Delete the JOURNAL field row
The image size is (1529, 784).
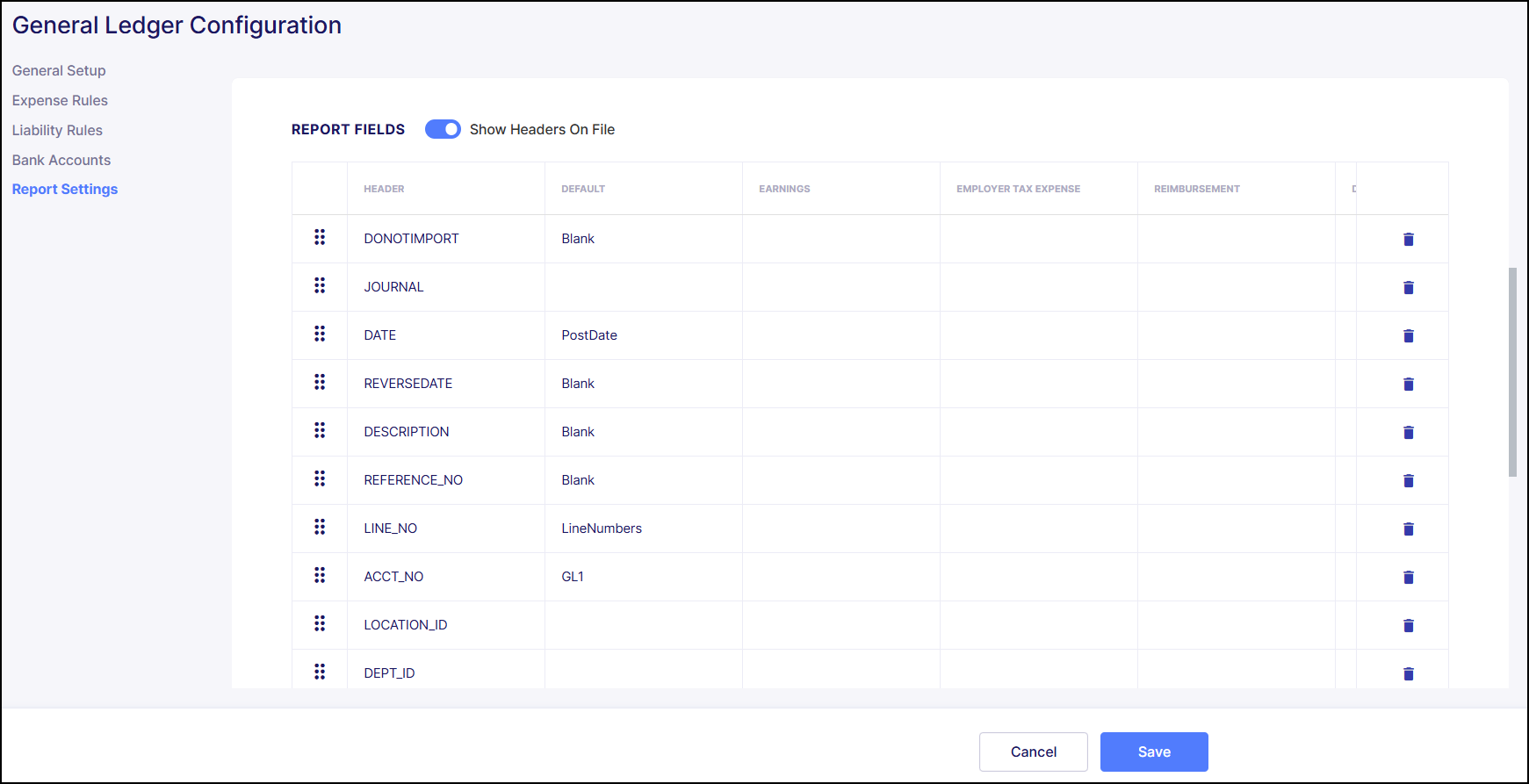click(1408, 287)
